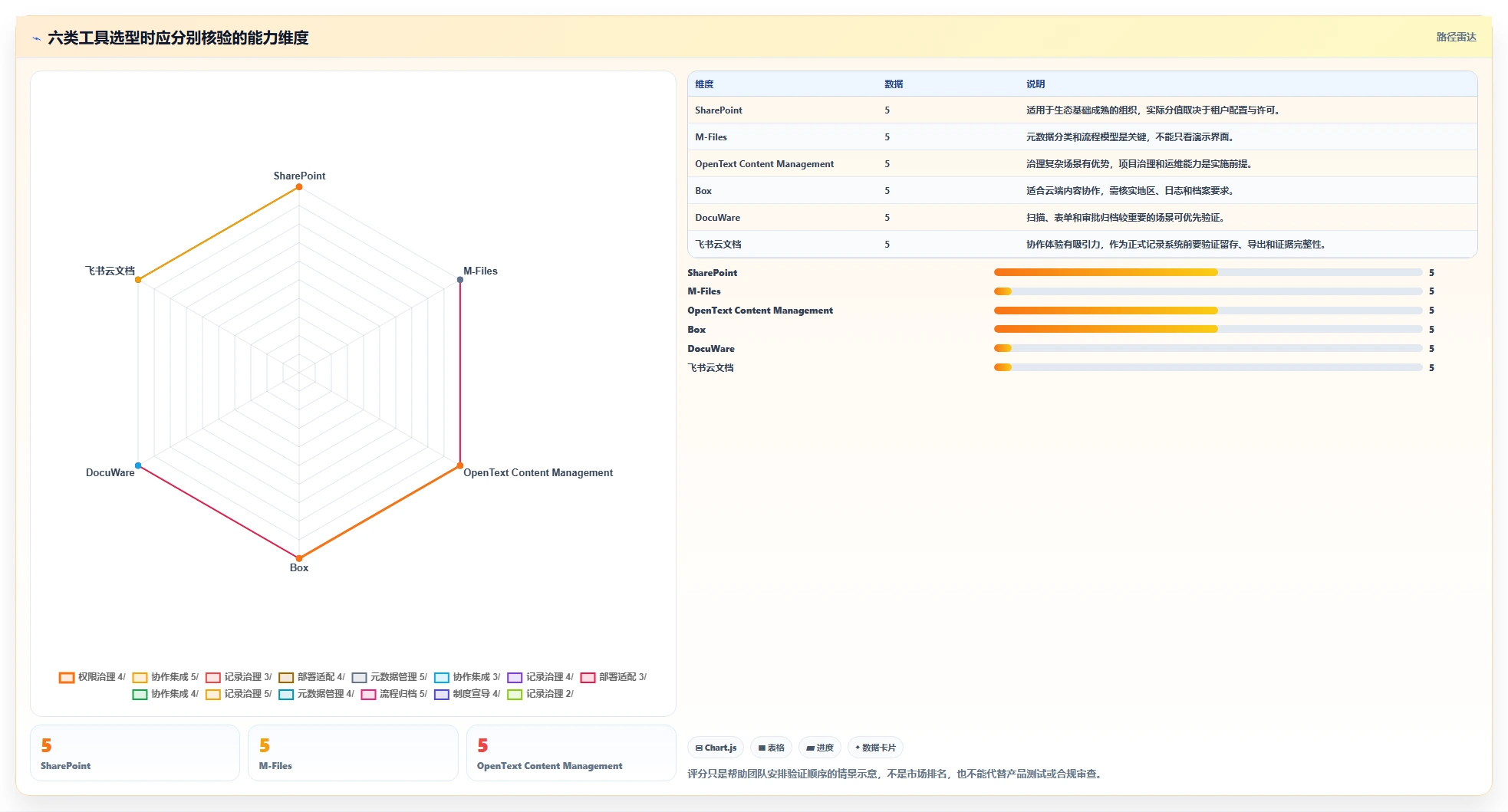Click the OpenText Content Management progress bar
The width and height of the screenshot is (1508, 812).
pos(1208,311)
